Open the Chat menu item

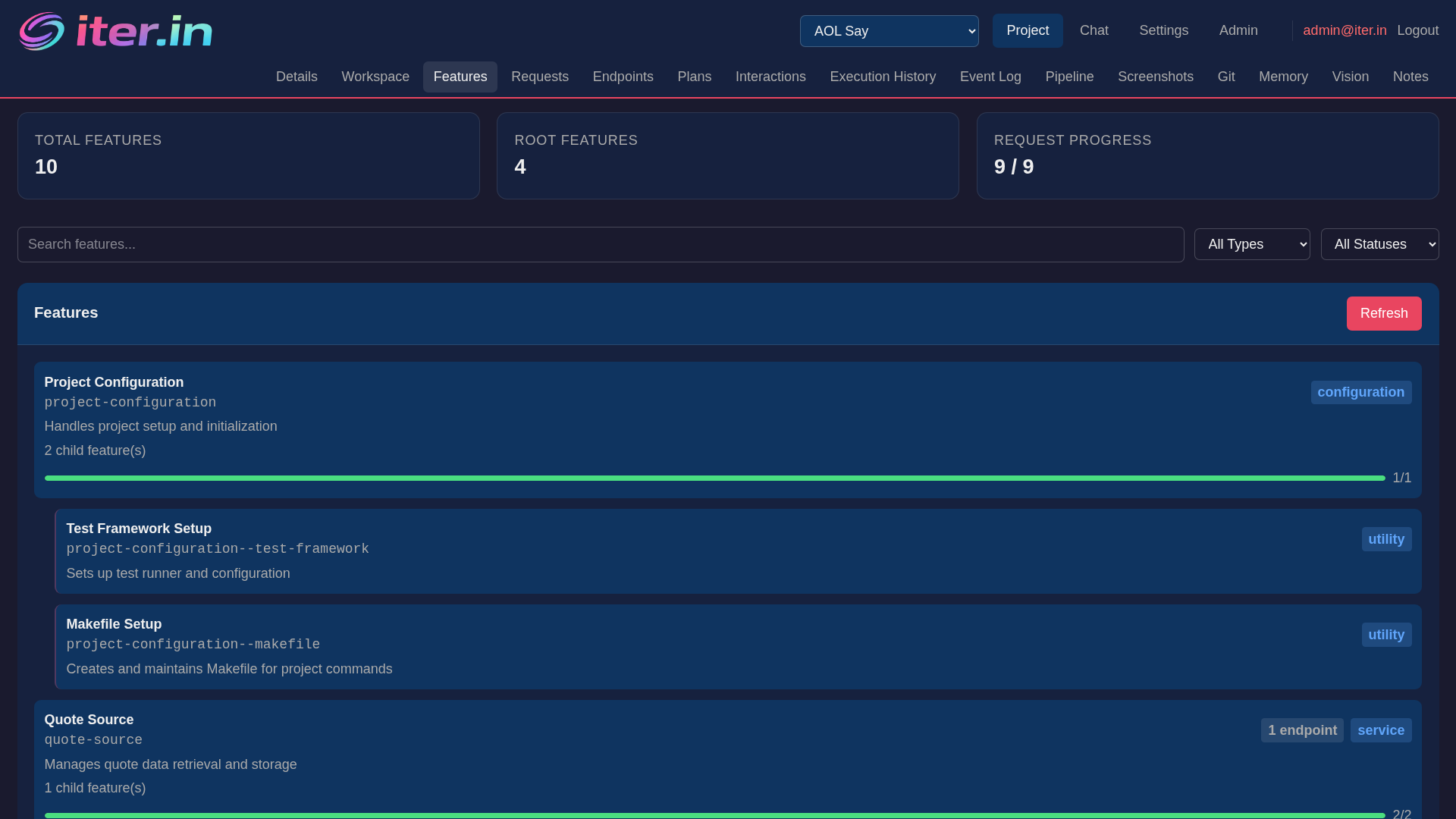[x=1094, y=30]
